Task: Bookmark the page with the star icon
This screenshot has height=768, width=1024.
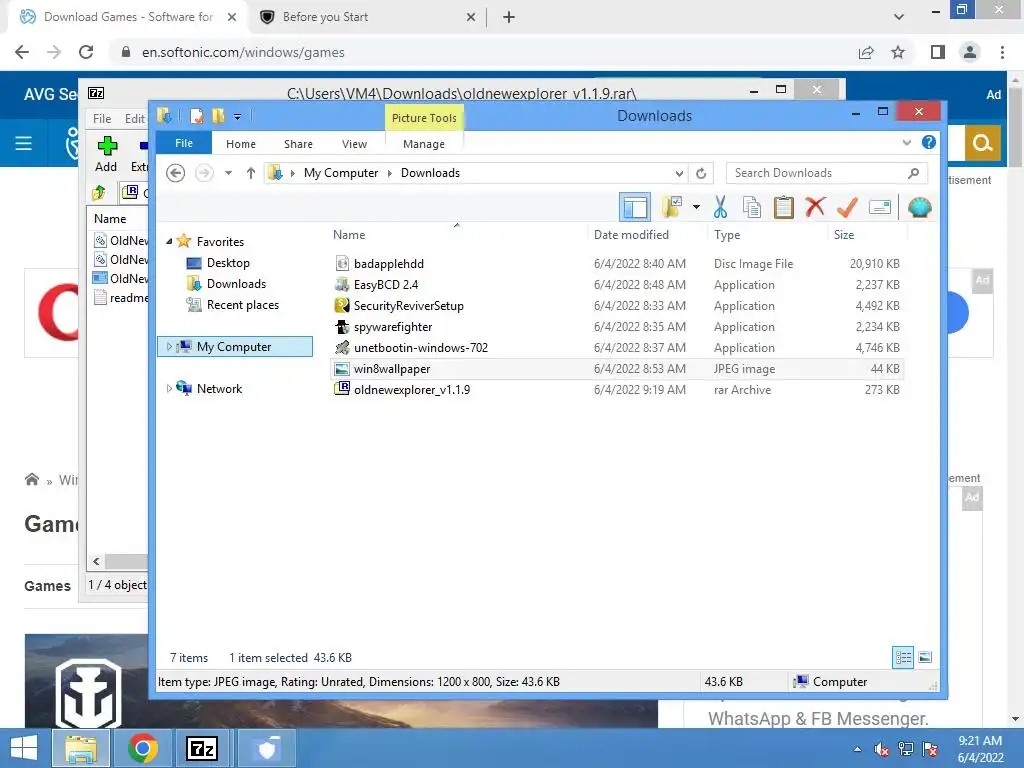Action: [x=898, y=52]
